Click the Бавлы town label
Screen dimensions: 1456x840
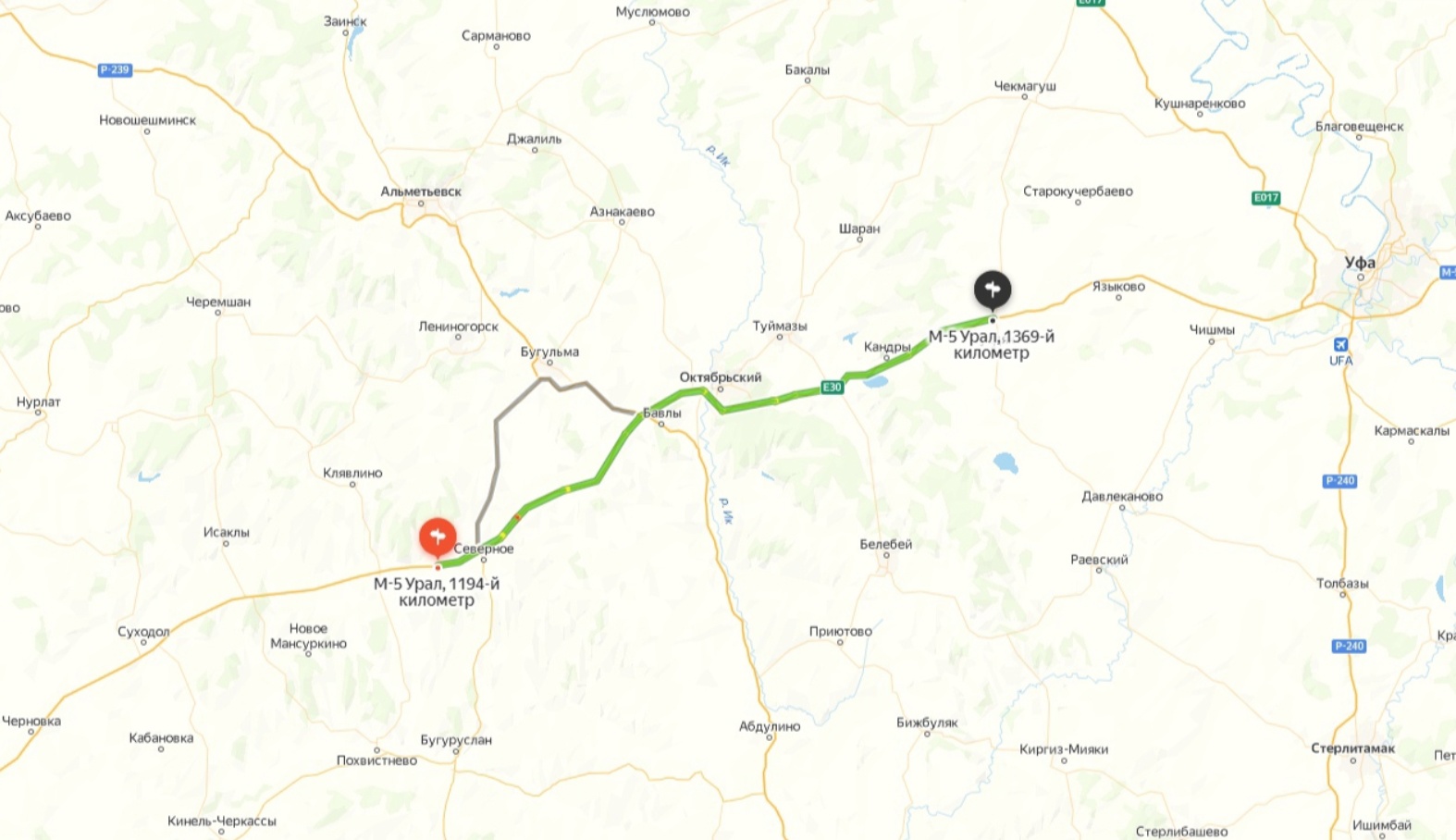tap(662, 414)
